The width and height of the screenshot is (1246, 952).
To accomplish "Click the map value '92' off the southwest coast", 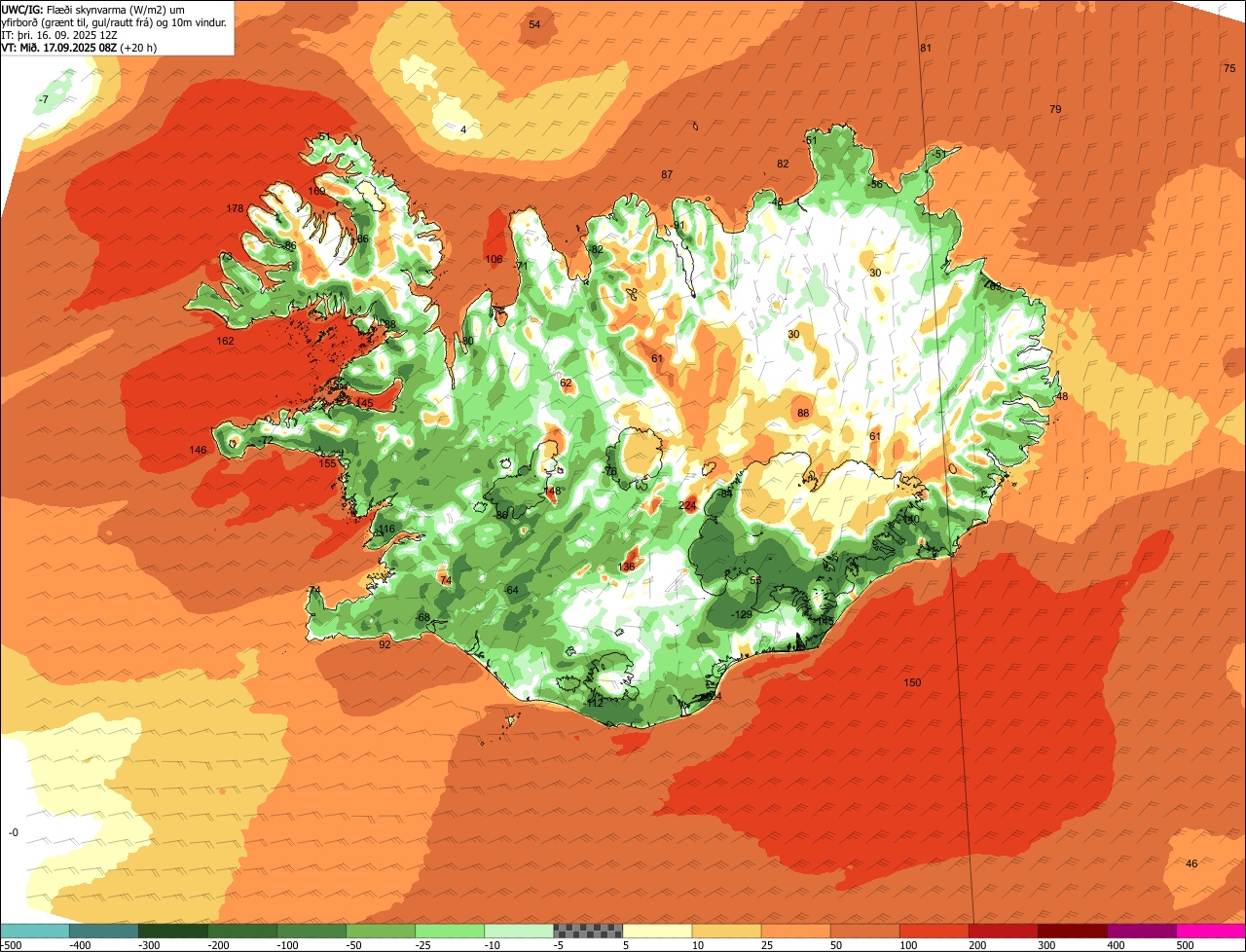I will coord(385,644).
